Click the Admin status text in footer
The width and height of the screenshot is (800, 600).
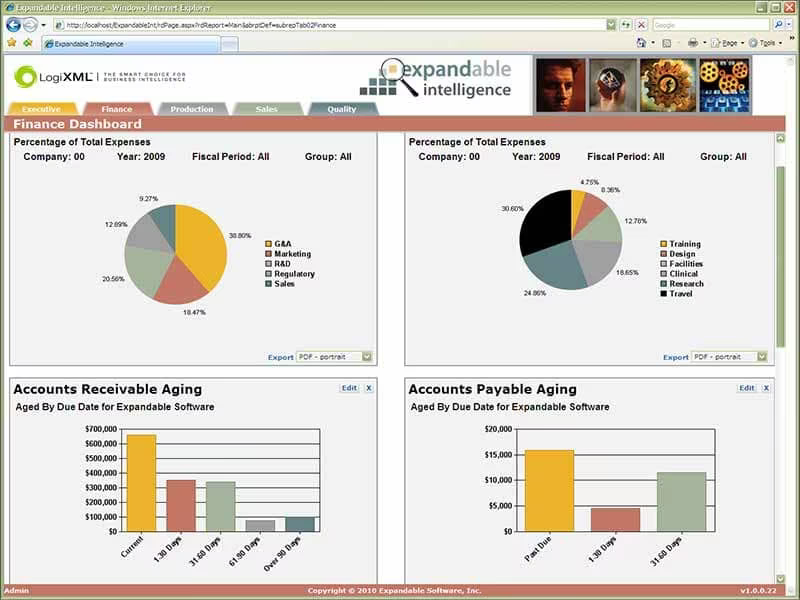(x=16, y=590)
